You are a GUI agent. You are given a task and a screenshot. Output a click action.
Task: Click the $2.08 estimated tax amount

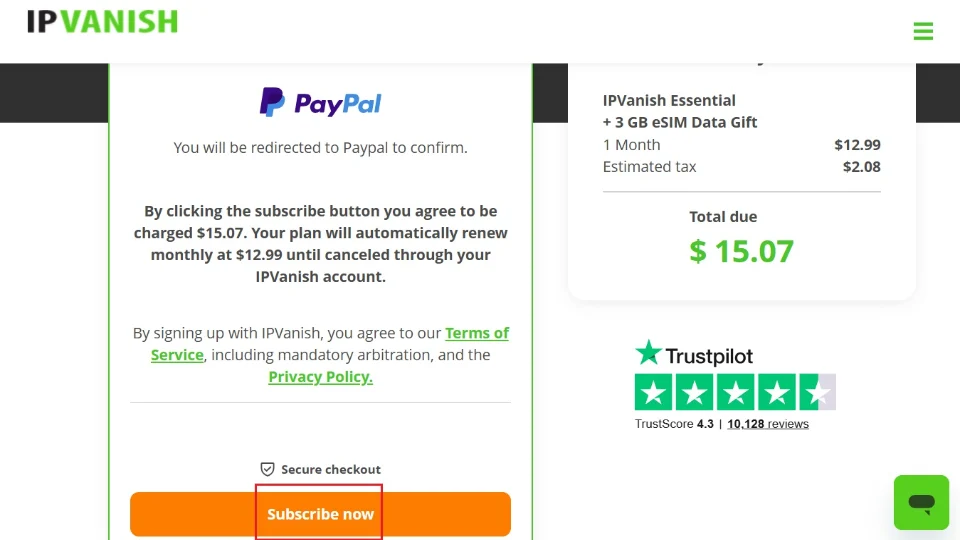861,166
